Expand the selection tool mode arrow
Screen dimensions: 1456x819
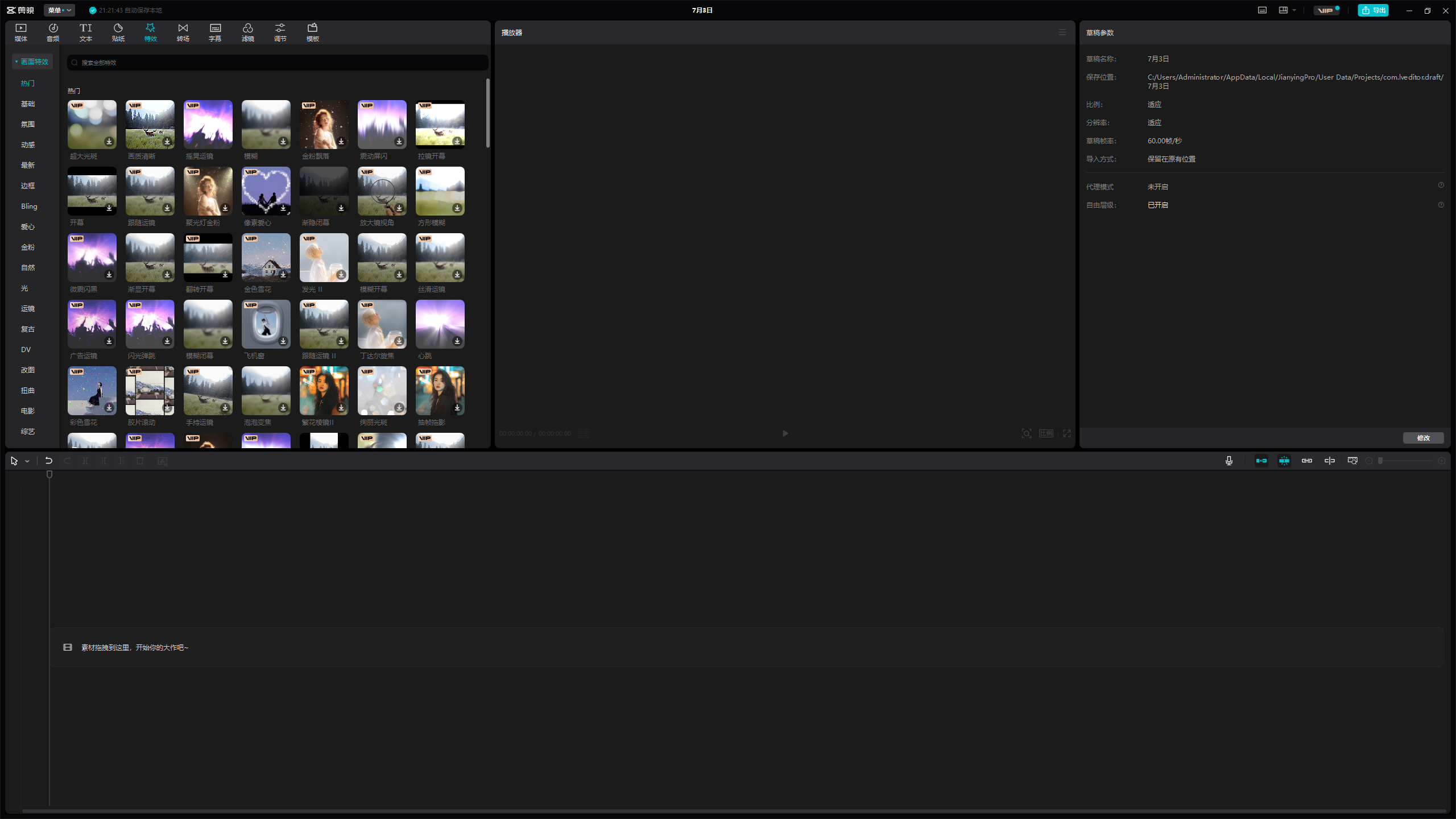[x=27, y=461]
